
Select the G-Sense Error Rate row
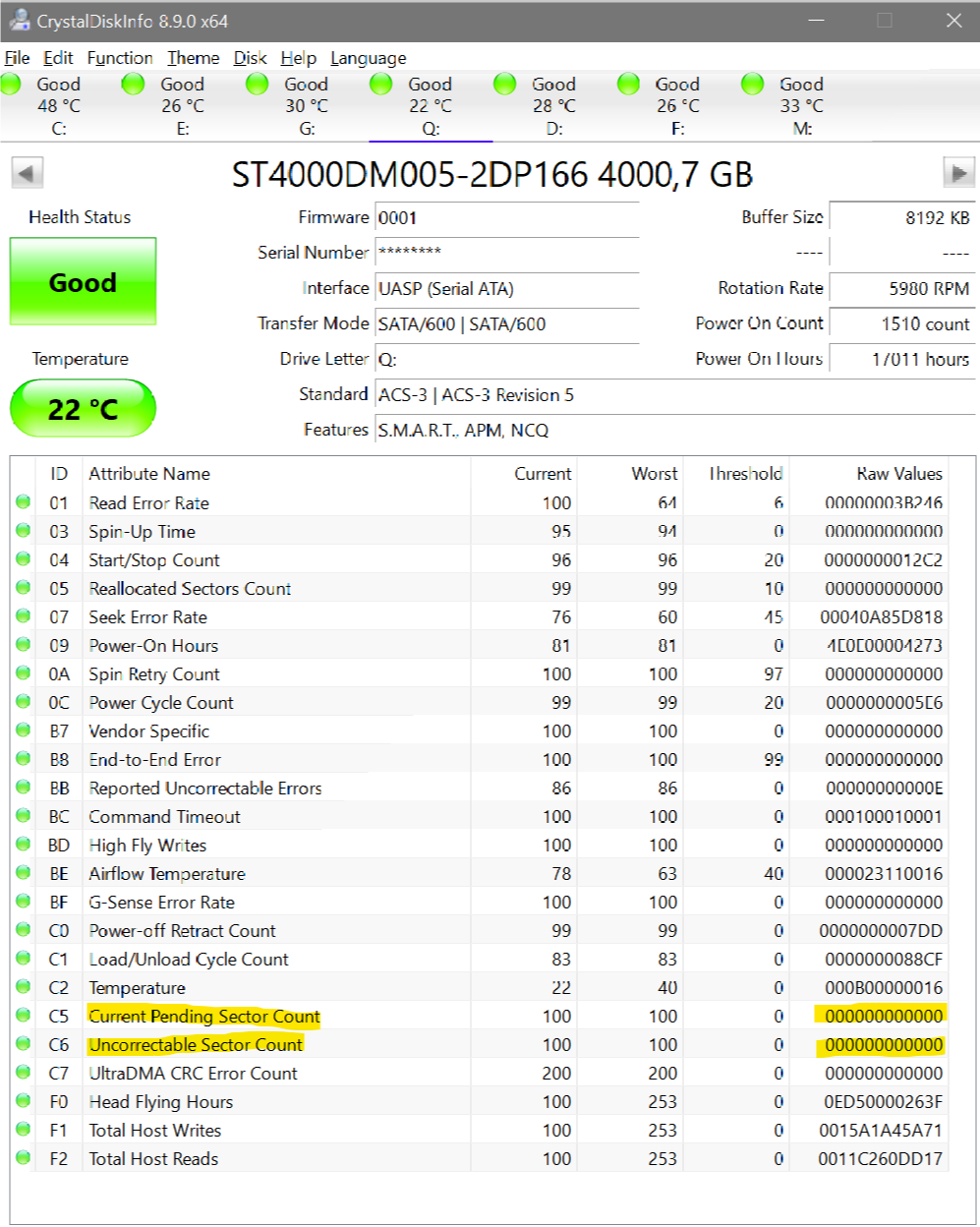coord(480,902)
